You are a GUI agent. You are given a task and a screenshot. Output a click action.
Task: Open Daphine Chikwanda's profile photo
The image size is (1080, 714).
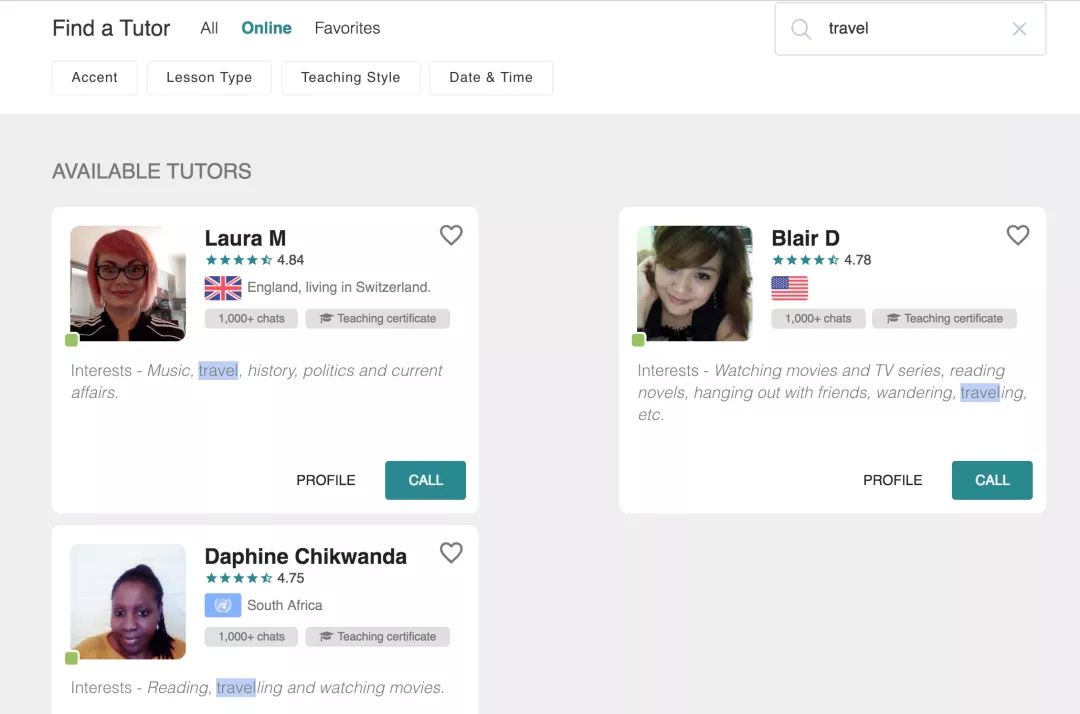pyautogui.click(x=128, y=602)
